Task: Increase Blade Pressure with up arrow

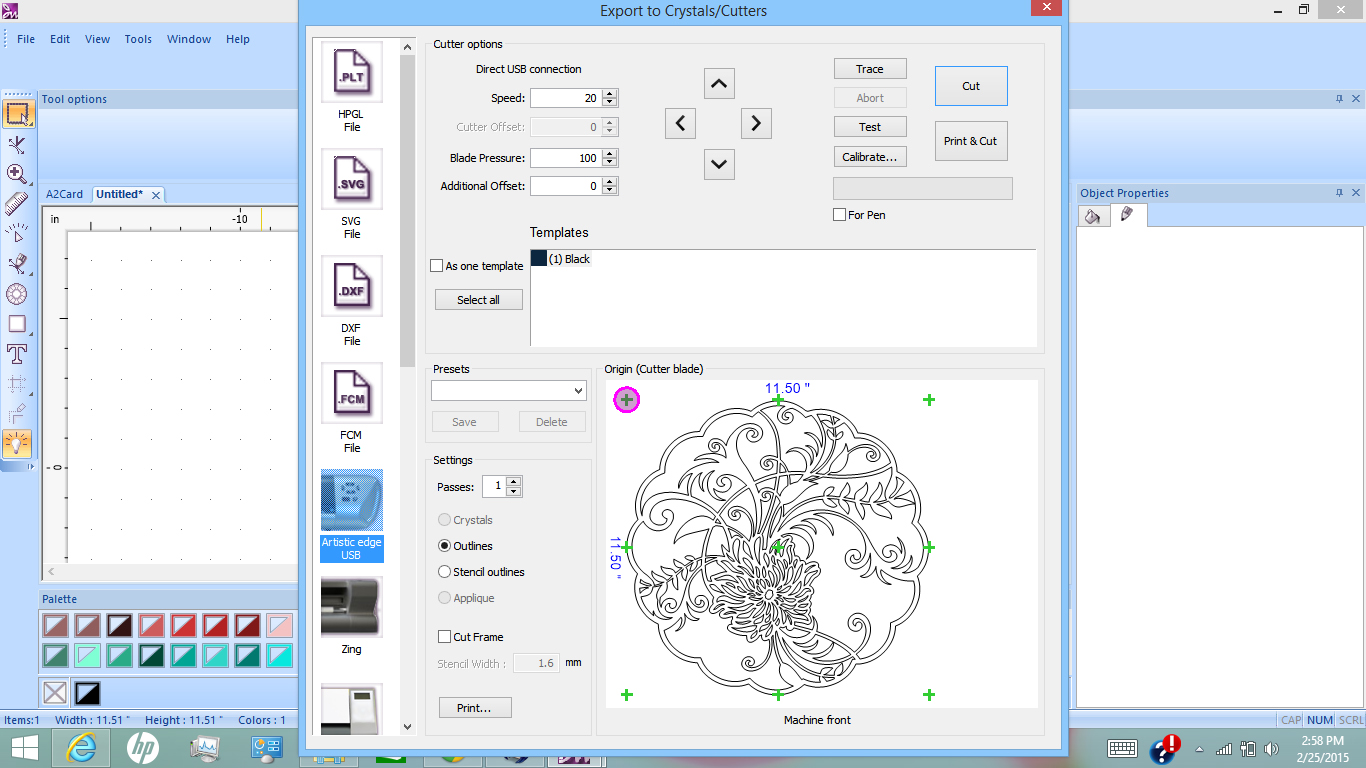Action: (x=610, y=154)
